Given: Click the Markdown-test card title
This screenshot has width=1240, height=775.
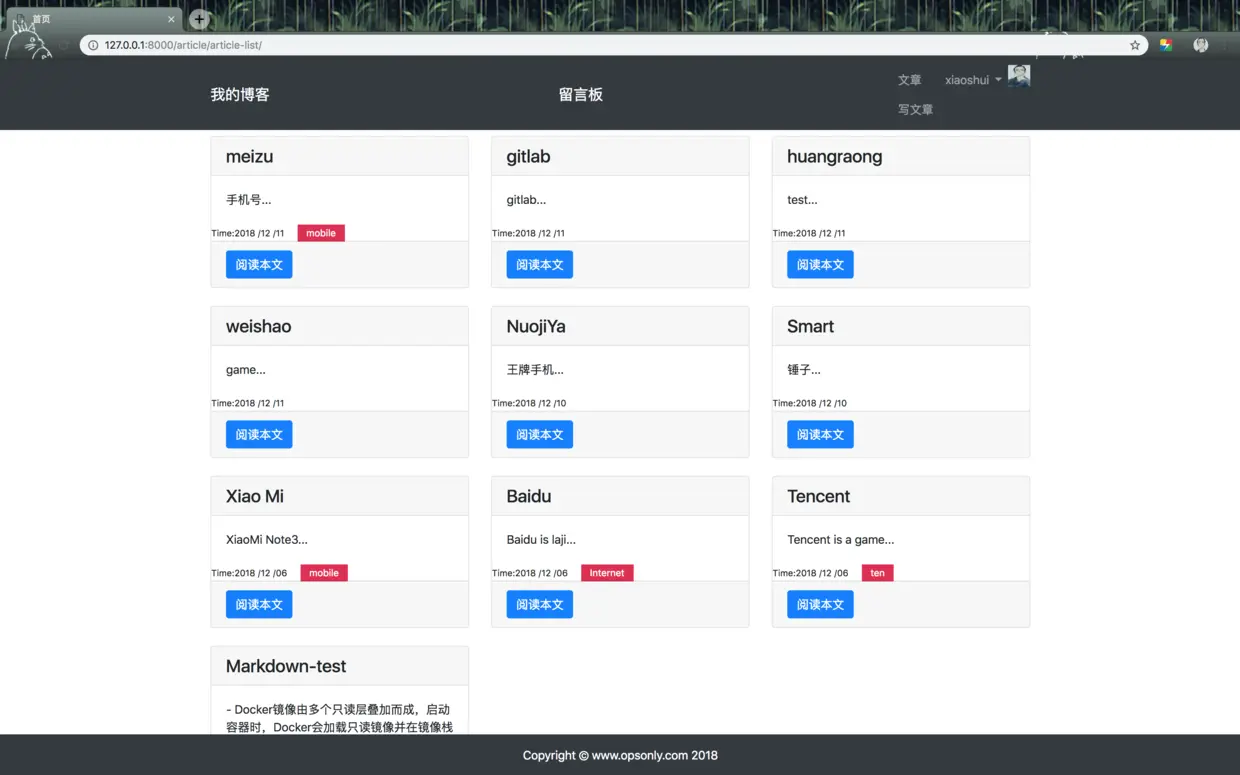Looking at the screenshot, I should (286, 666).
